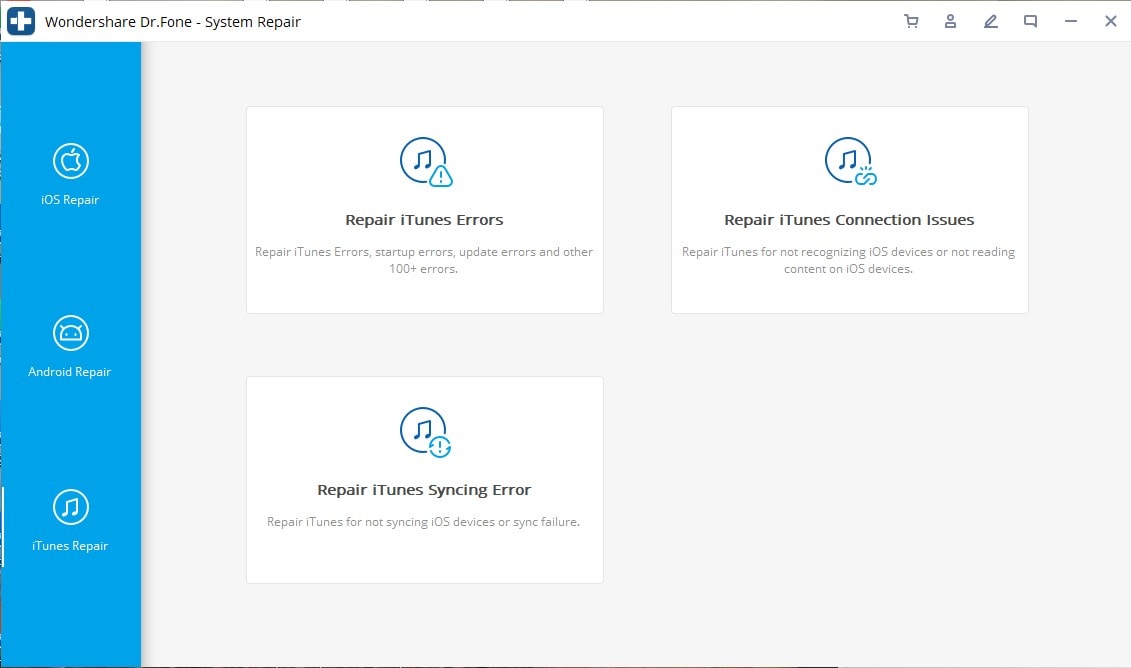Click the Repair iTunes Connection Issues link icon
Viewport: 1131px width, 668px height.
pyautogui.click(x=850, y=162)
